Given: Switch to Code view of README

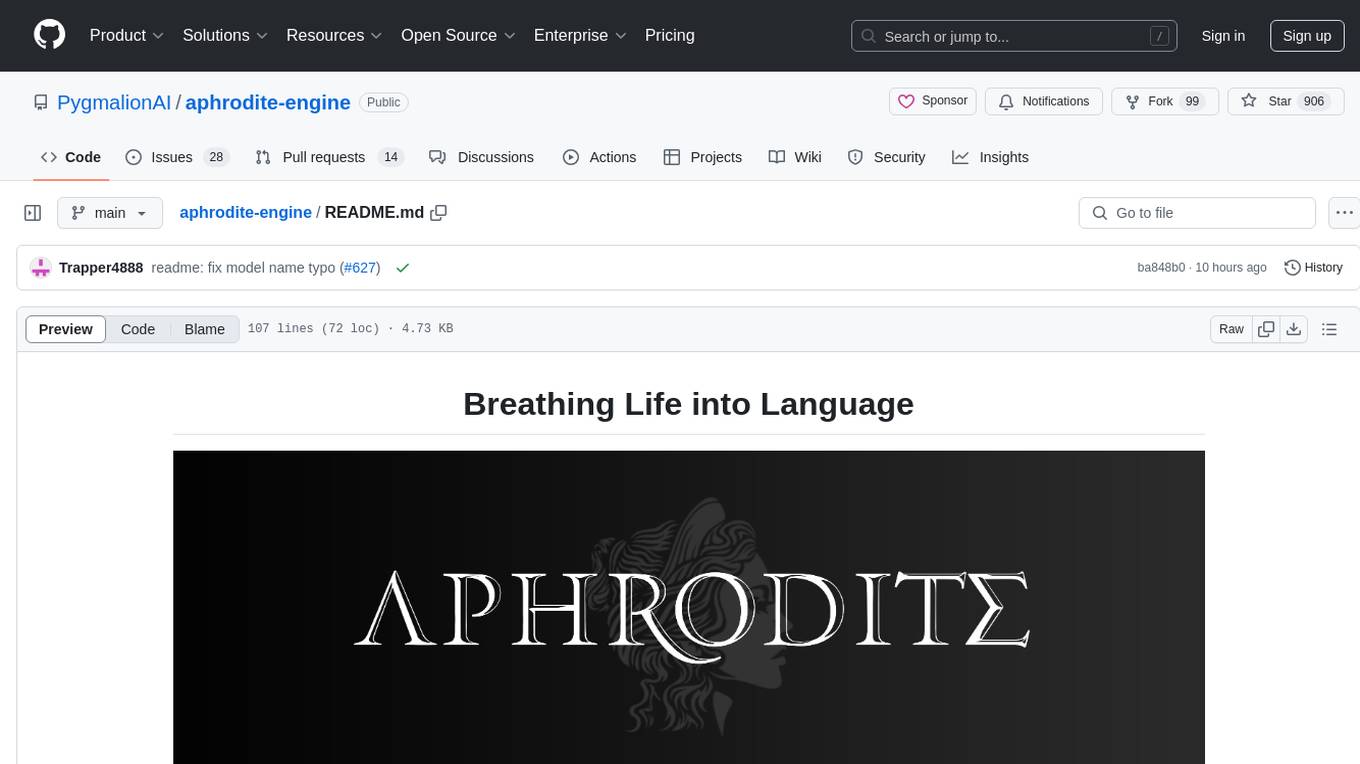Looking at the screenshot, I should [x=138, y=329].
